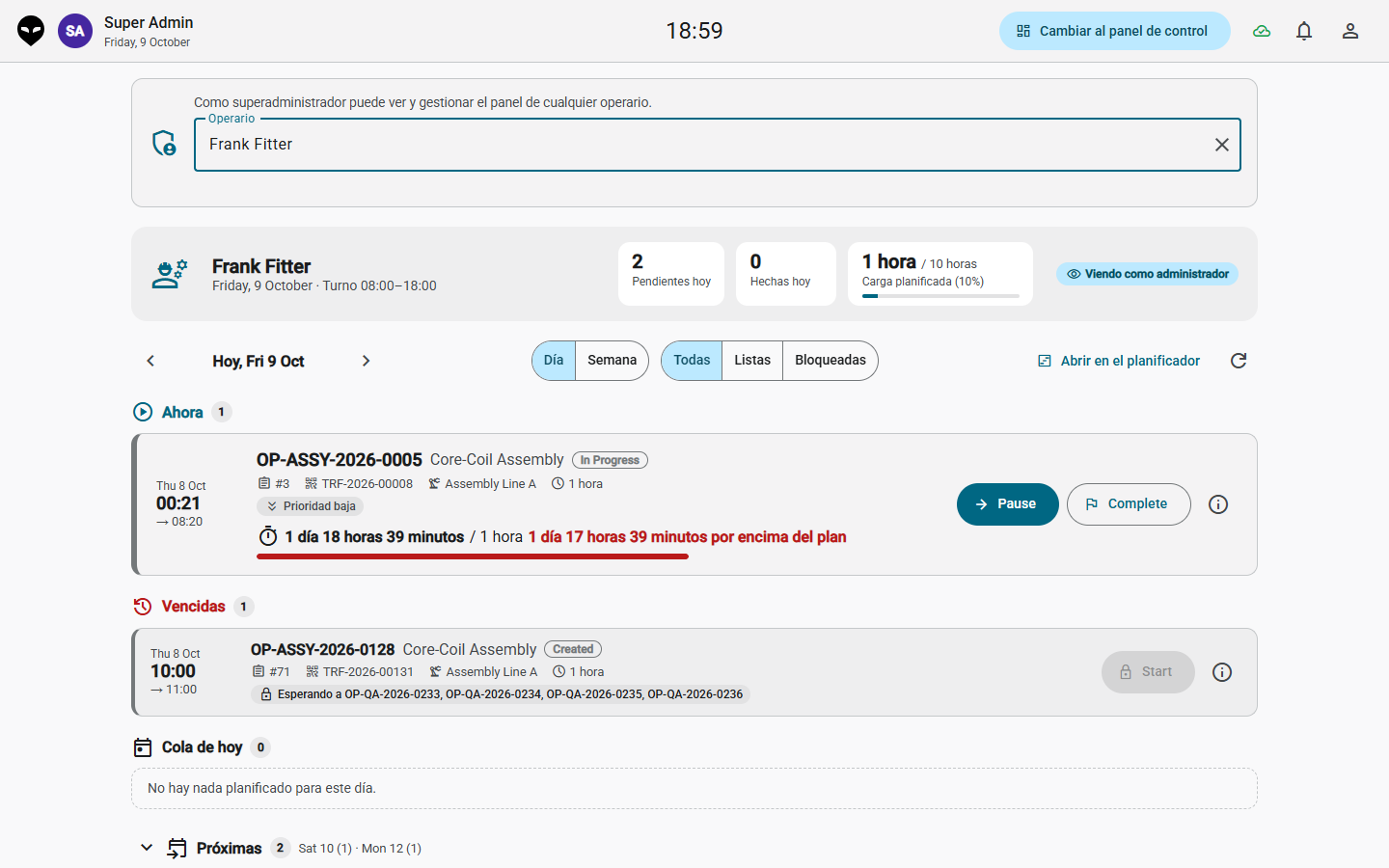Screen dimensions: 1389x868
Task: Click the Esperando a OP-QA blocked chip
Action: pos(501,694)
